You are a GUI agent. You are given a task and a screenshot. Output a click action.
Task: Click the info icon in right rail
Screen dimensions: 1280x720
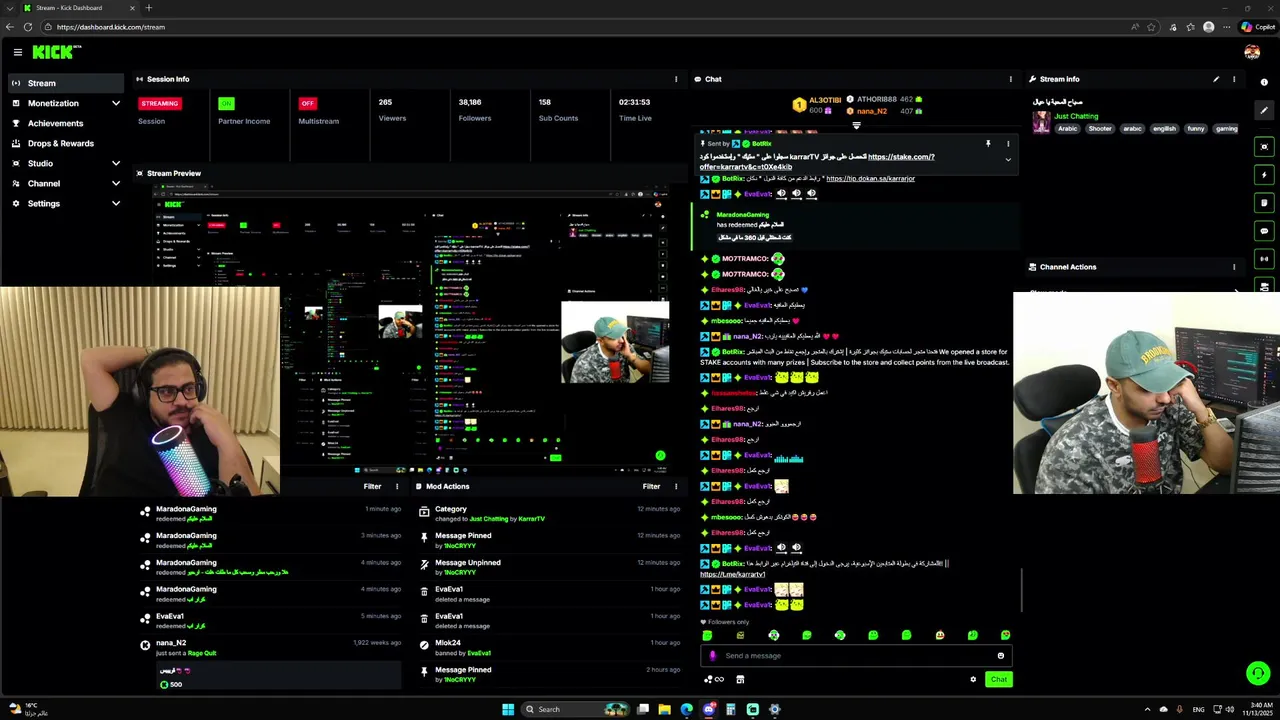tap(1264, 82)
